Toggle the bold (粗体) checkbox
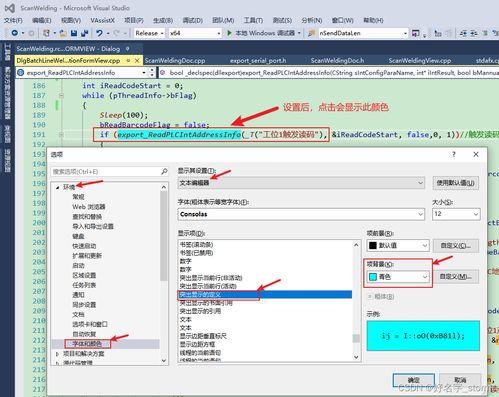 click(370, 296)
